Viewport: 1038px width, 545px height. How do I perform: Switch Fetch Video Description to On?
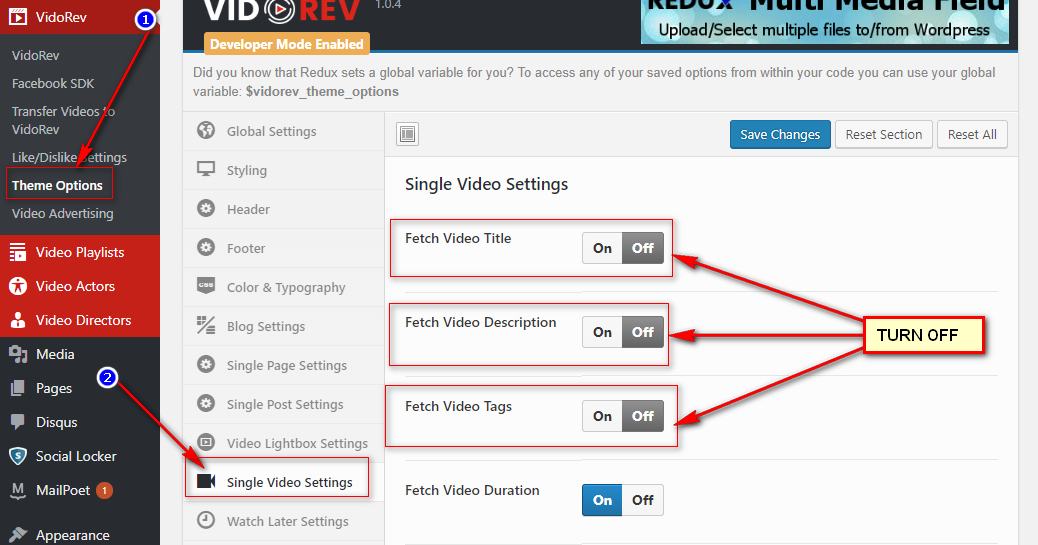click(602, 332)
